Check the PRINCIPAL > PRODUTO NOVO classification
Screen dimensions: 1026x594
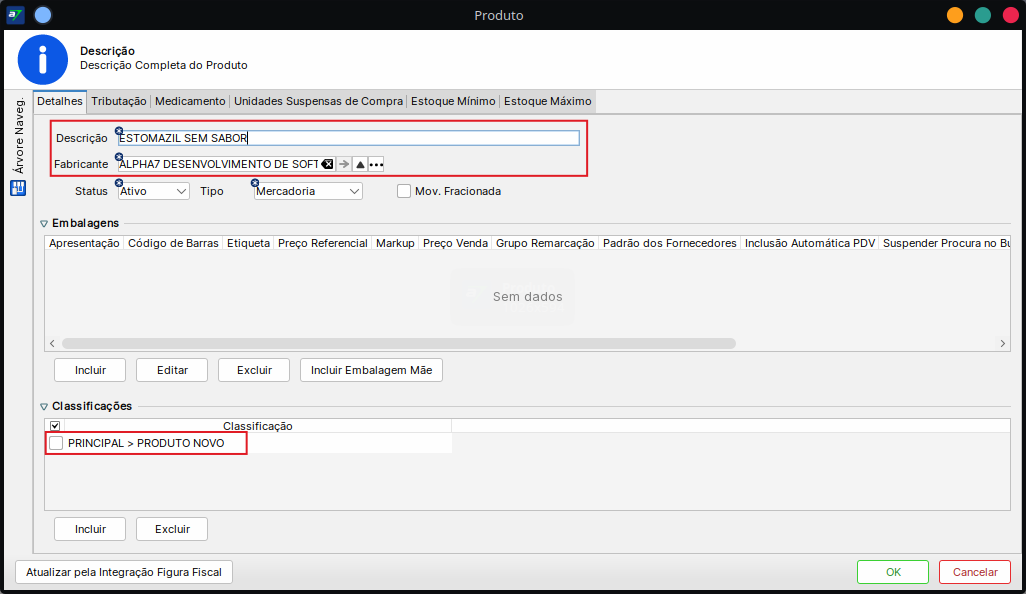pos(56,443)
